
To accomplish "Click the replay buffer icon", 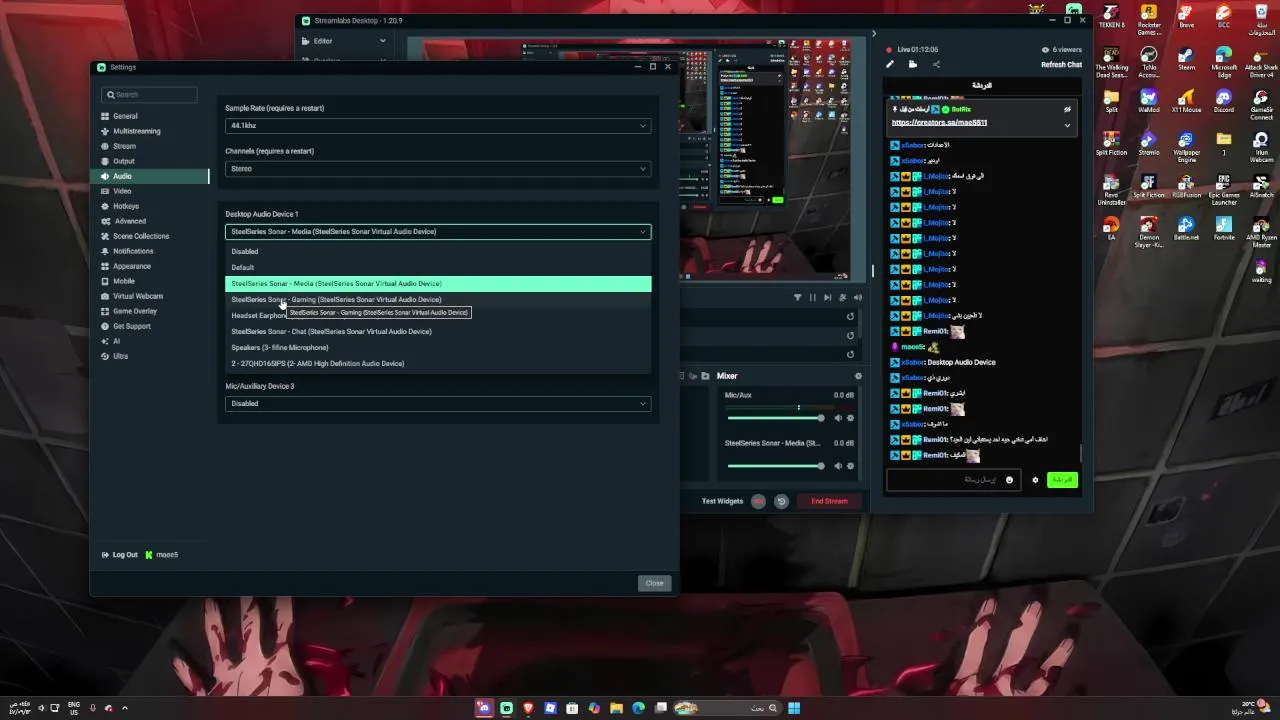I will click(x=782, y=501).
